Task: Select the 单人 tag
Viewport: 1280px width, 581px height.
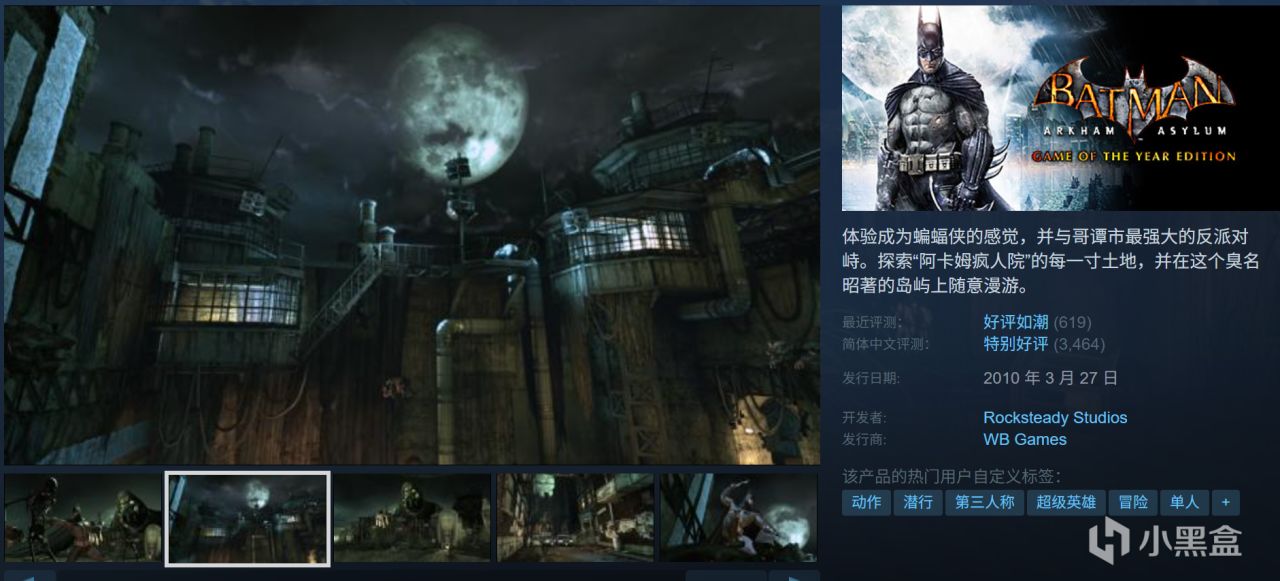Action: tap(1185, 502)
